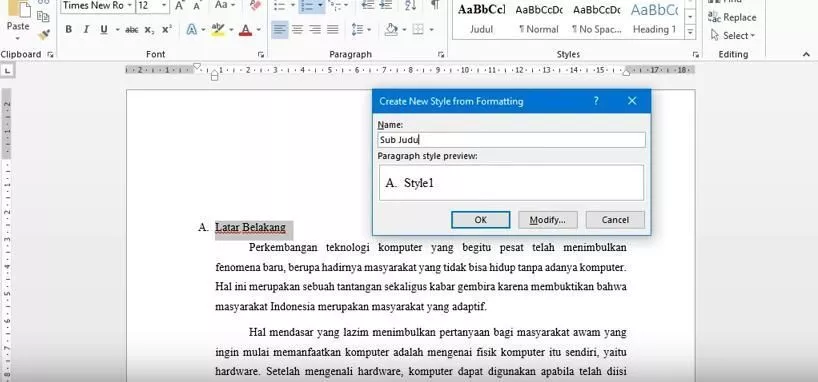This screenshot has width=818, height=382.
Task: Toggle Underline formatting
Action: 104,30
